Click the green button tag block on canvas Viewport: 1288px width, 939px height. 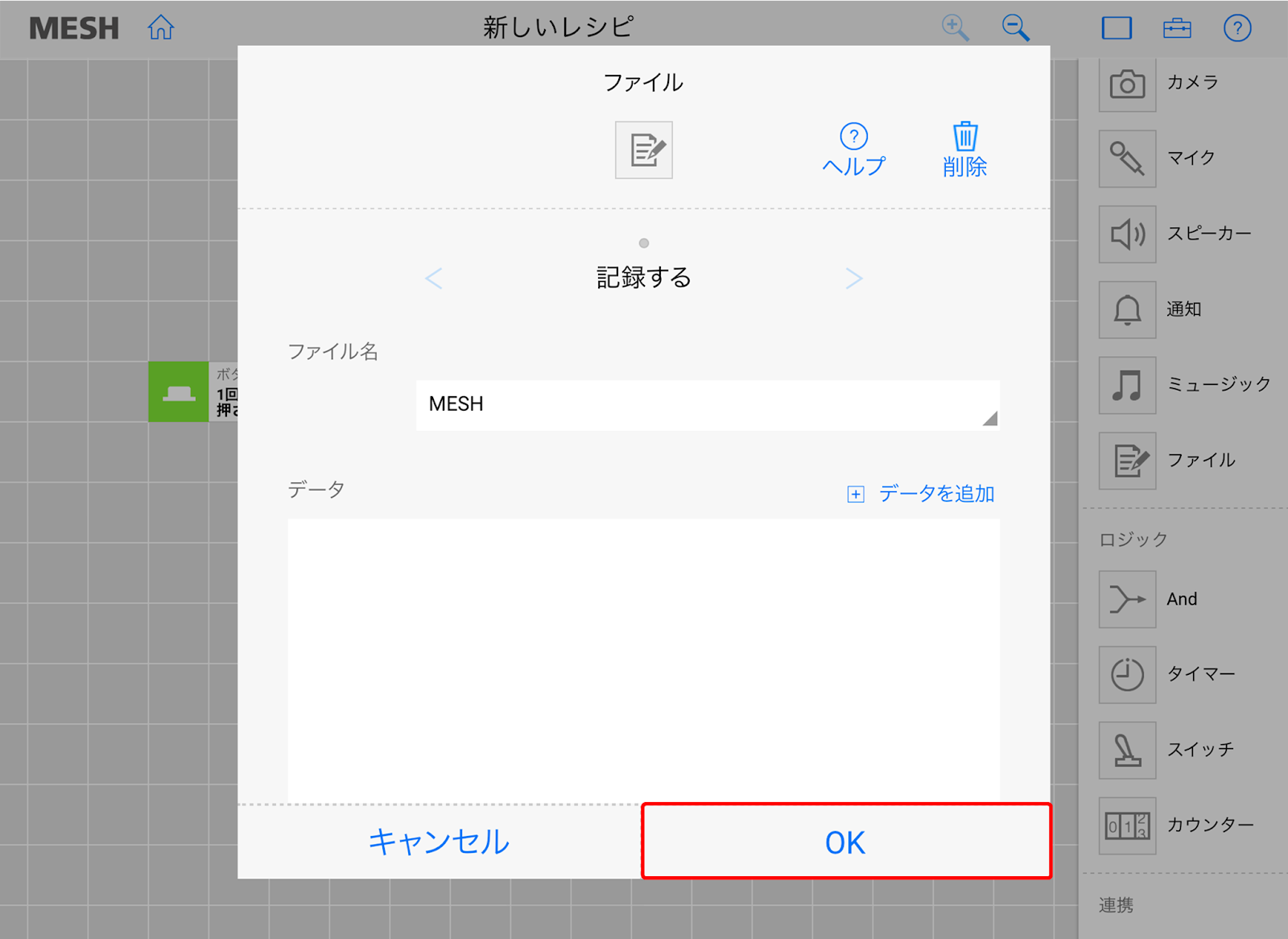coord(179,392)
